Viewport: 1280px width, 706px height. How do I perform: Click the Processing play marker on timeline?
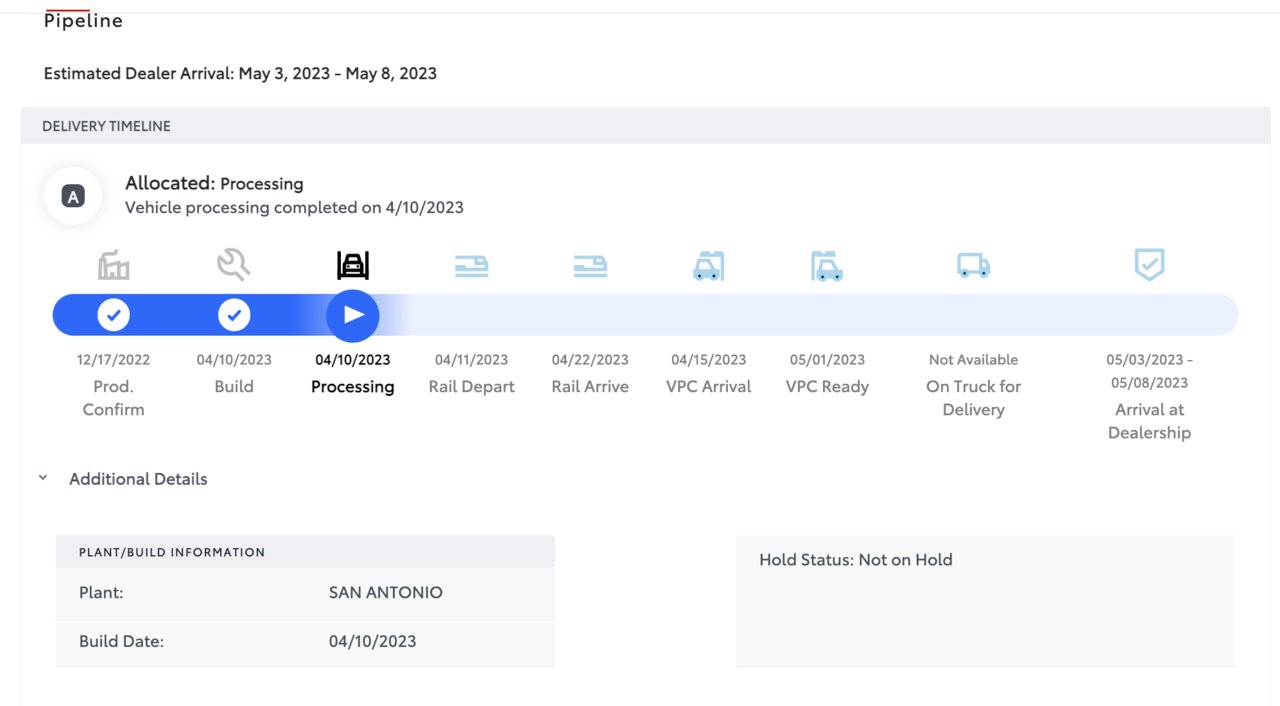click(353, 316)
